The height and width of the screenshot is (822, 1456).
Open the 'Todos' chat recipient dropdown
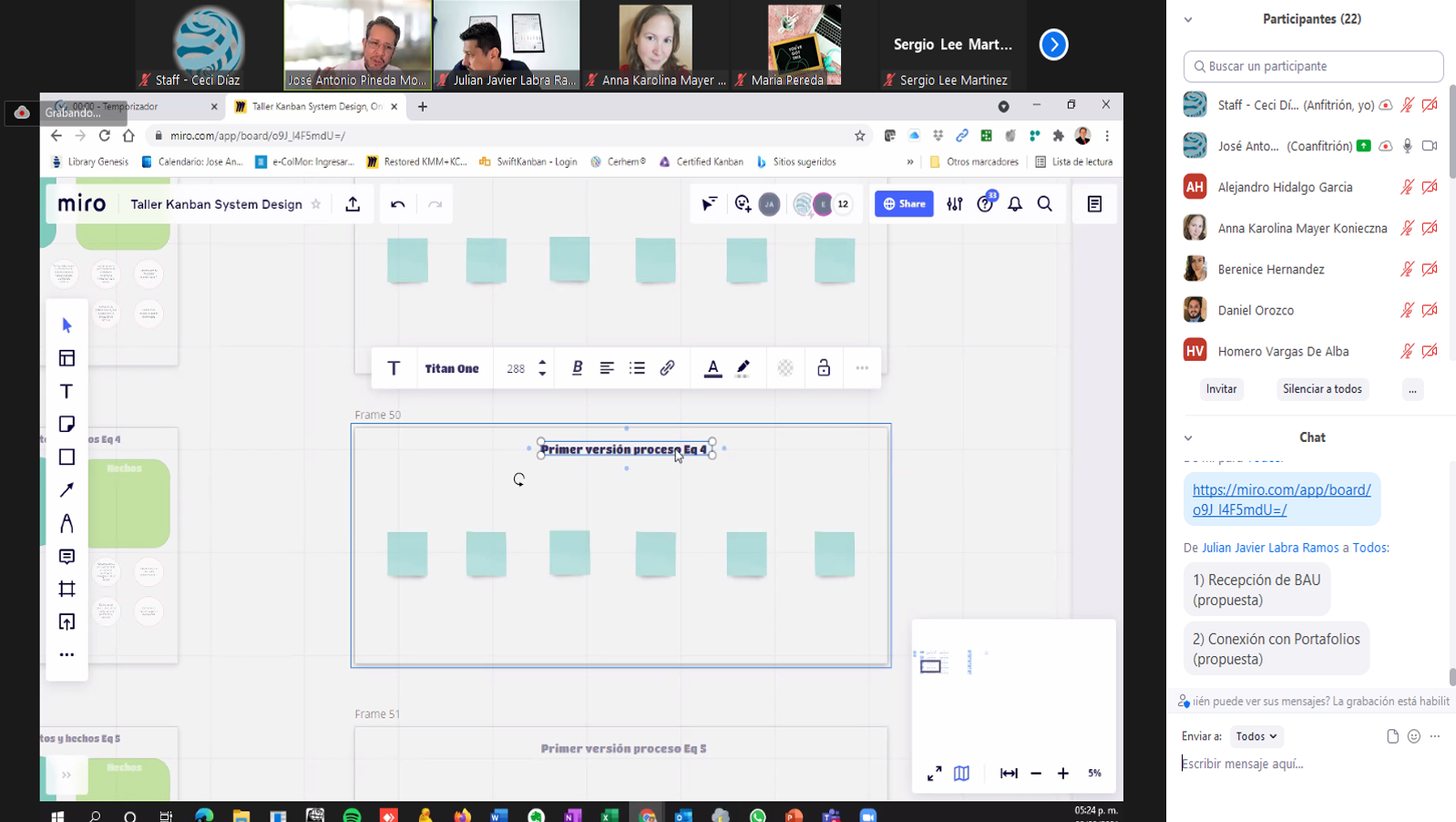tap(1256, 736)
